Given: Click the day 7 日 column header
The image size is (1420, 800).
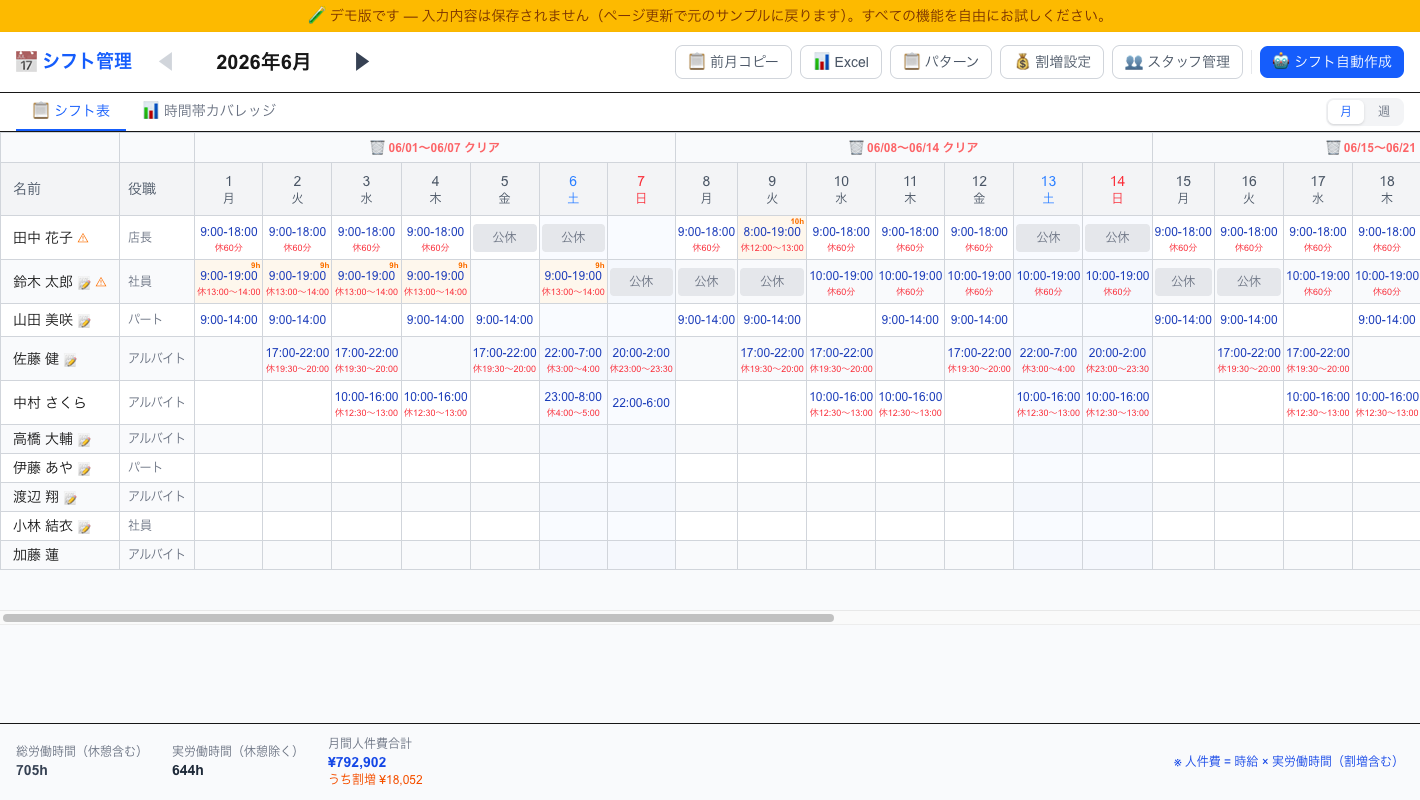Looking at the screenshot, I should 641,189.
